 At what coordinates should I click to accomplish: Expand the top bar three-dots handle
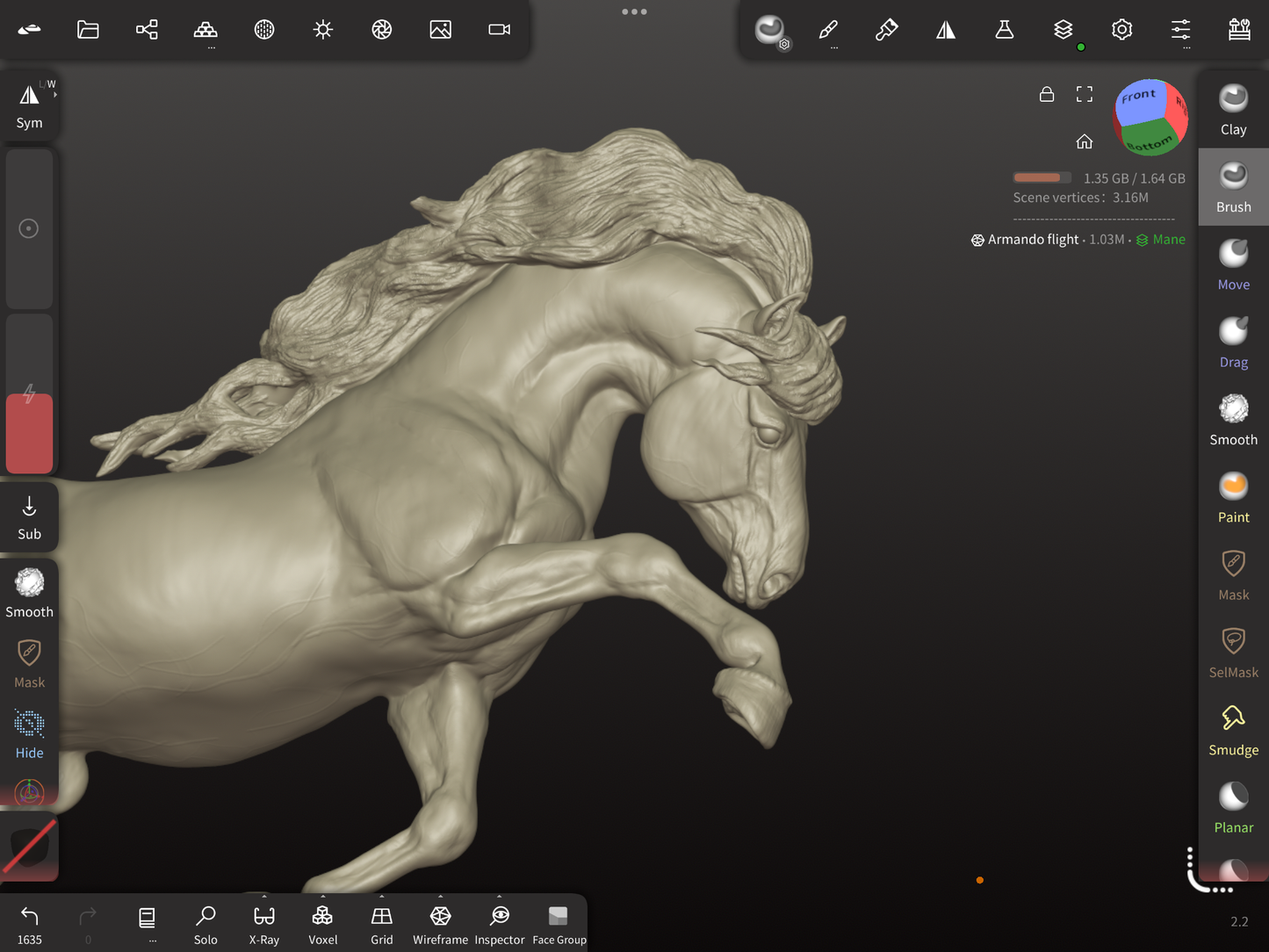click(x=634, y=11)
